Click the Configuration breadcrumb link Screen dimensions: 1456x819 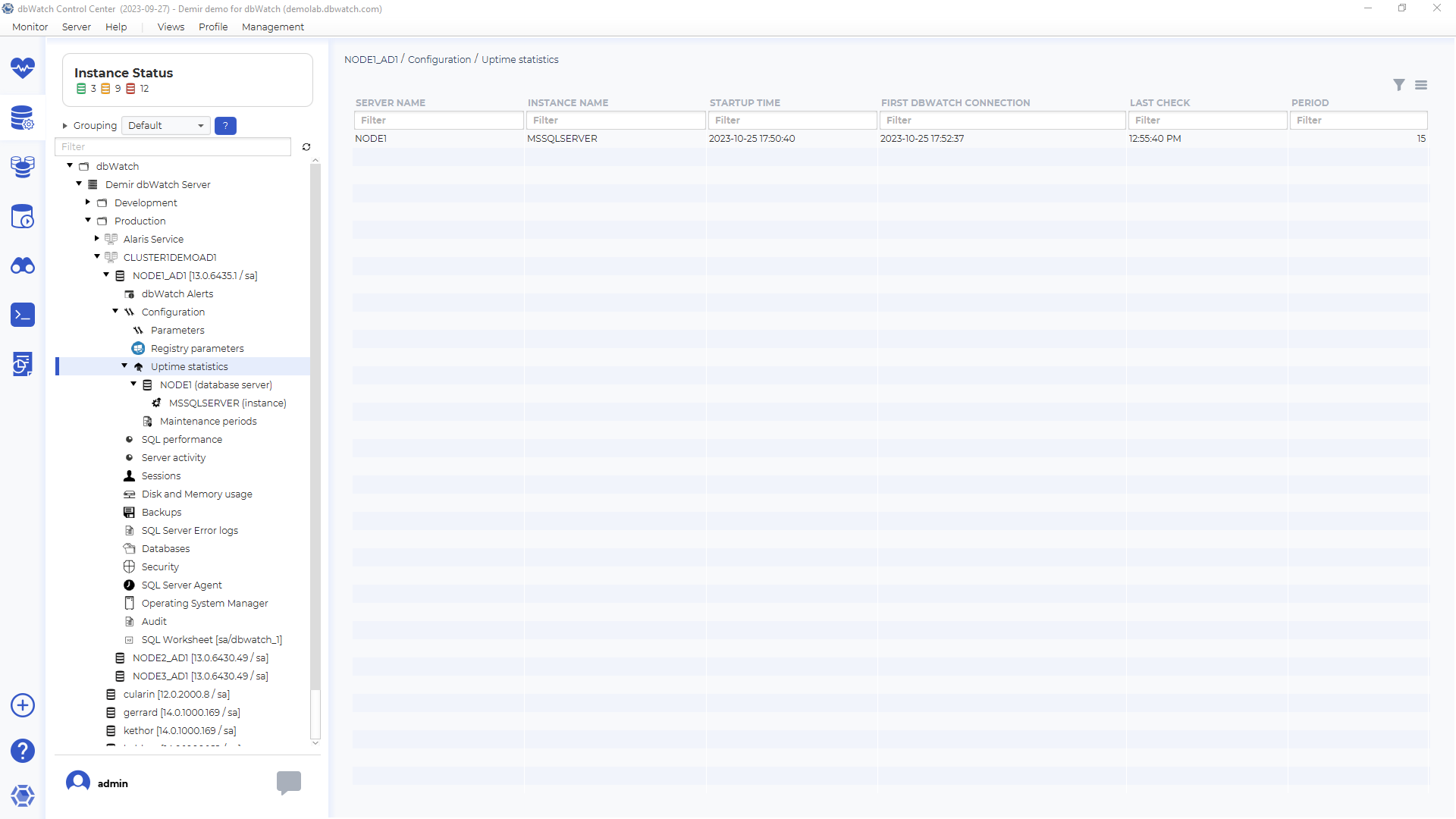439,59
